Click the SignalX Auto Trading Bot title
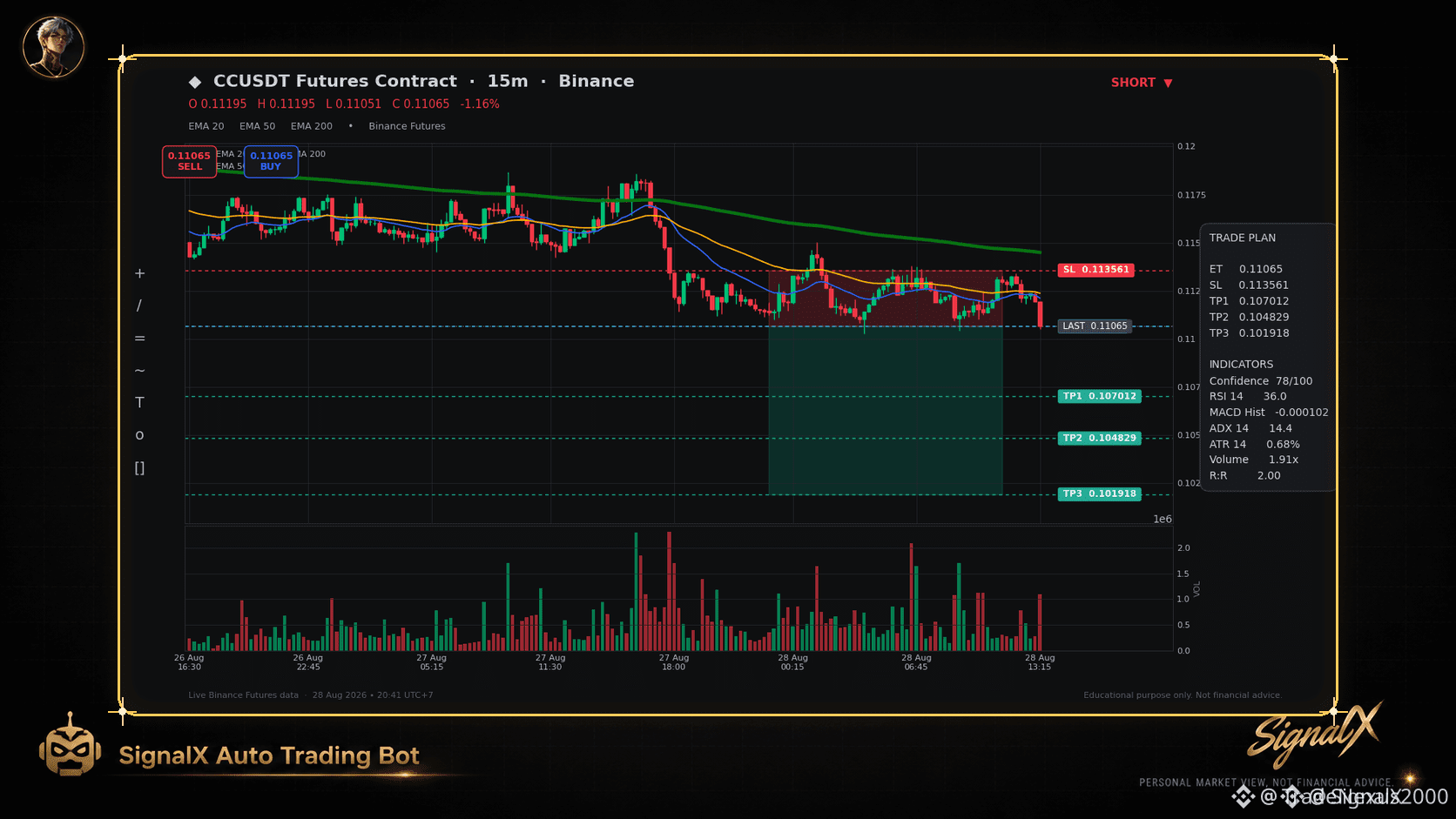Screen dimensions: 1456x819 point(269,755)
